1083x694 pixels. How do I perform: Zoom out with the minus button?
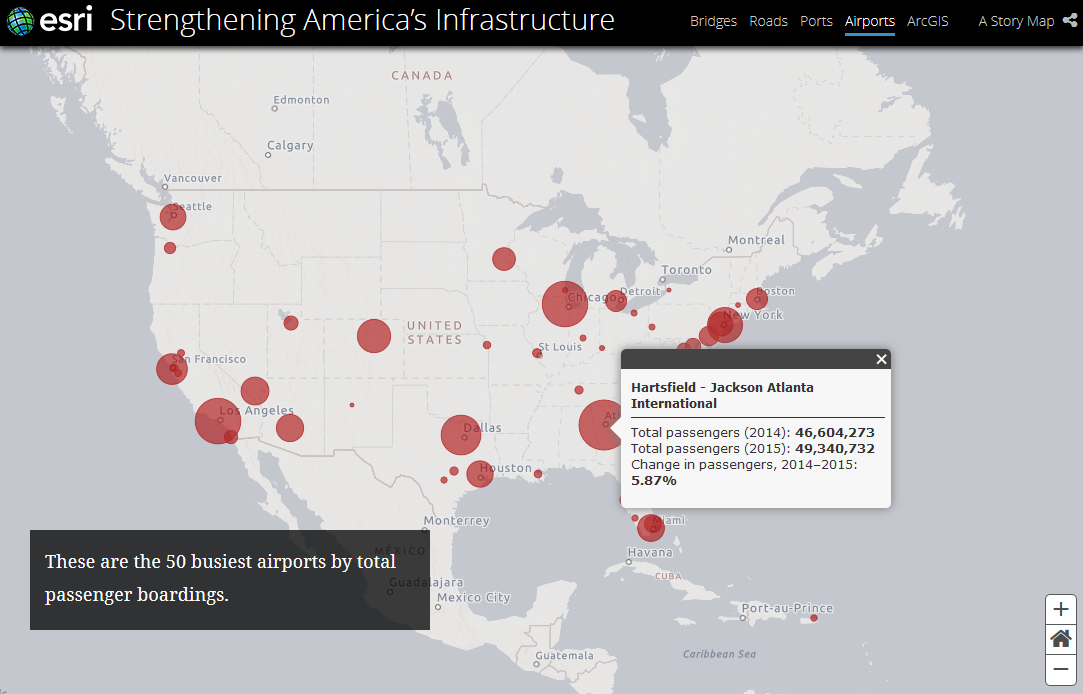point(1061,669)
